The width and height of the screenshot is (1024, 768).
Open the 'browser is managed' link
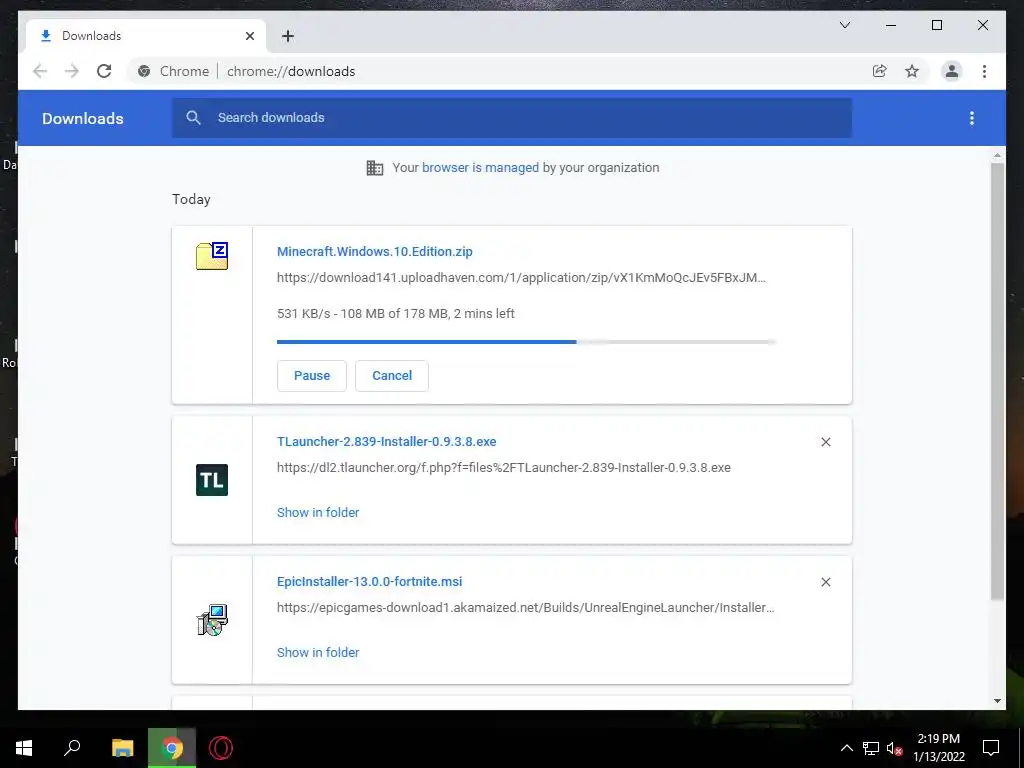pyautogui.click(x=480, y=168)
